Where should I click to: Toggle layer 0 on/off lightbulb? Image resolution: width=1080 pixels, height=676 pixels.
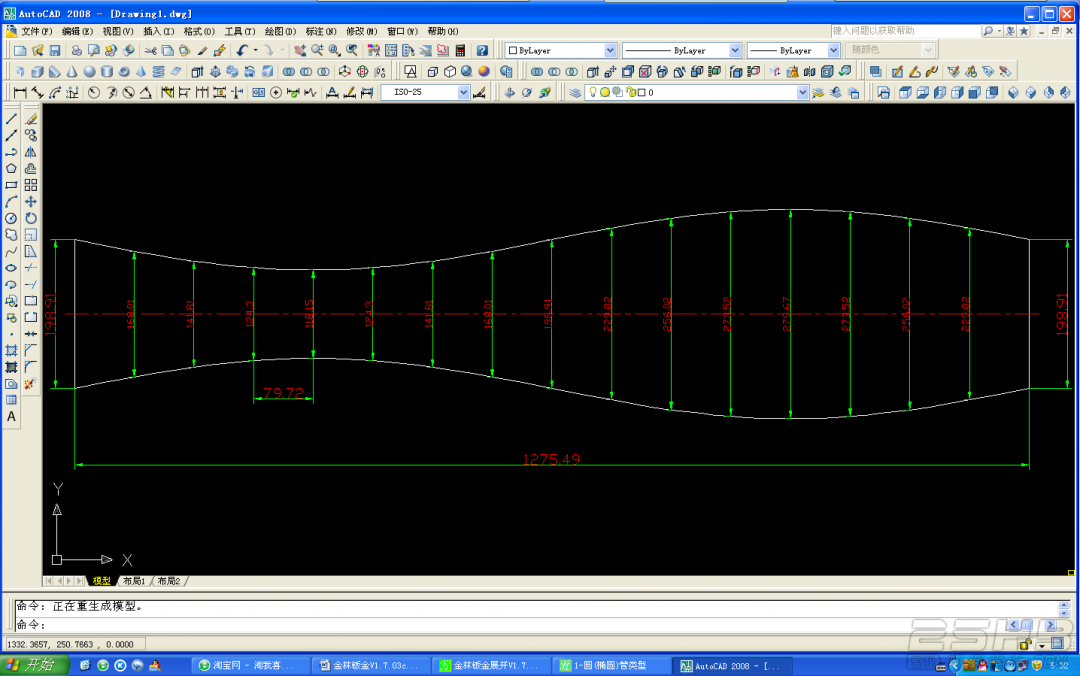(x=592, y=92)
